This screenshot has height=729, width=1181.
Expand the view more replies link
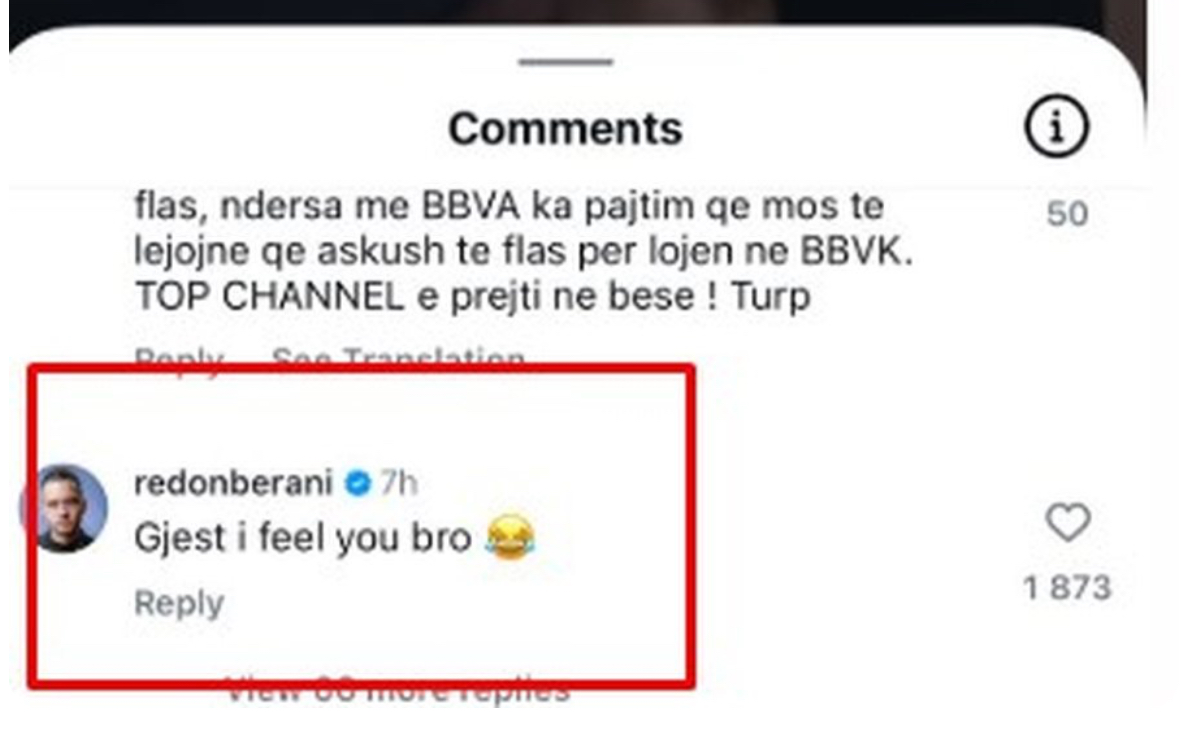[x=398, y=689]
